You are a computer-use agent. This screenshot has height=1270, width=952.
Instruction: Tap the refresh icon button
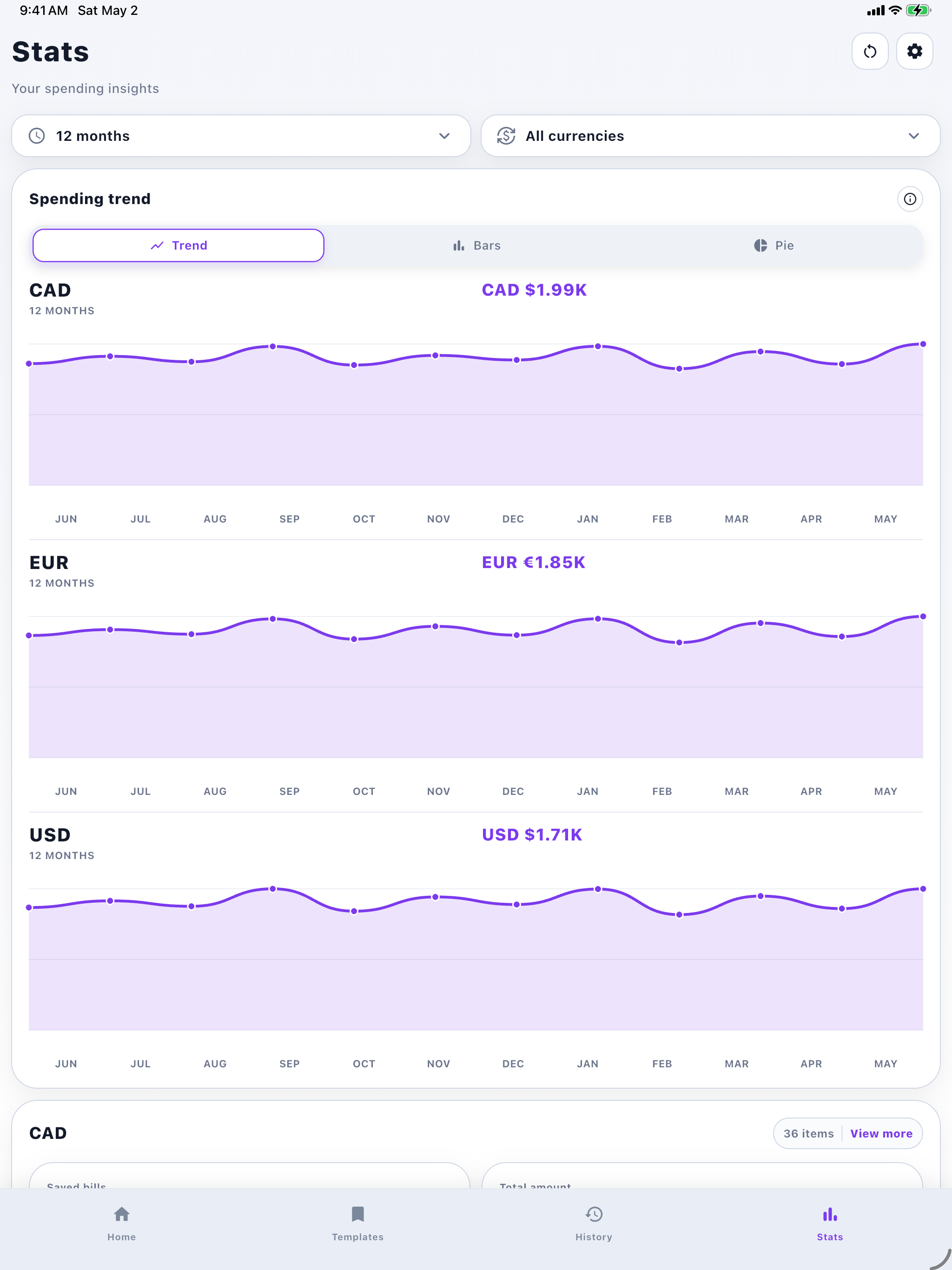(x=869, y=52)
